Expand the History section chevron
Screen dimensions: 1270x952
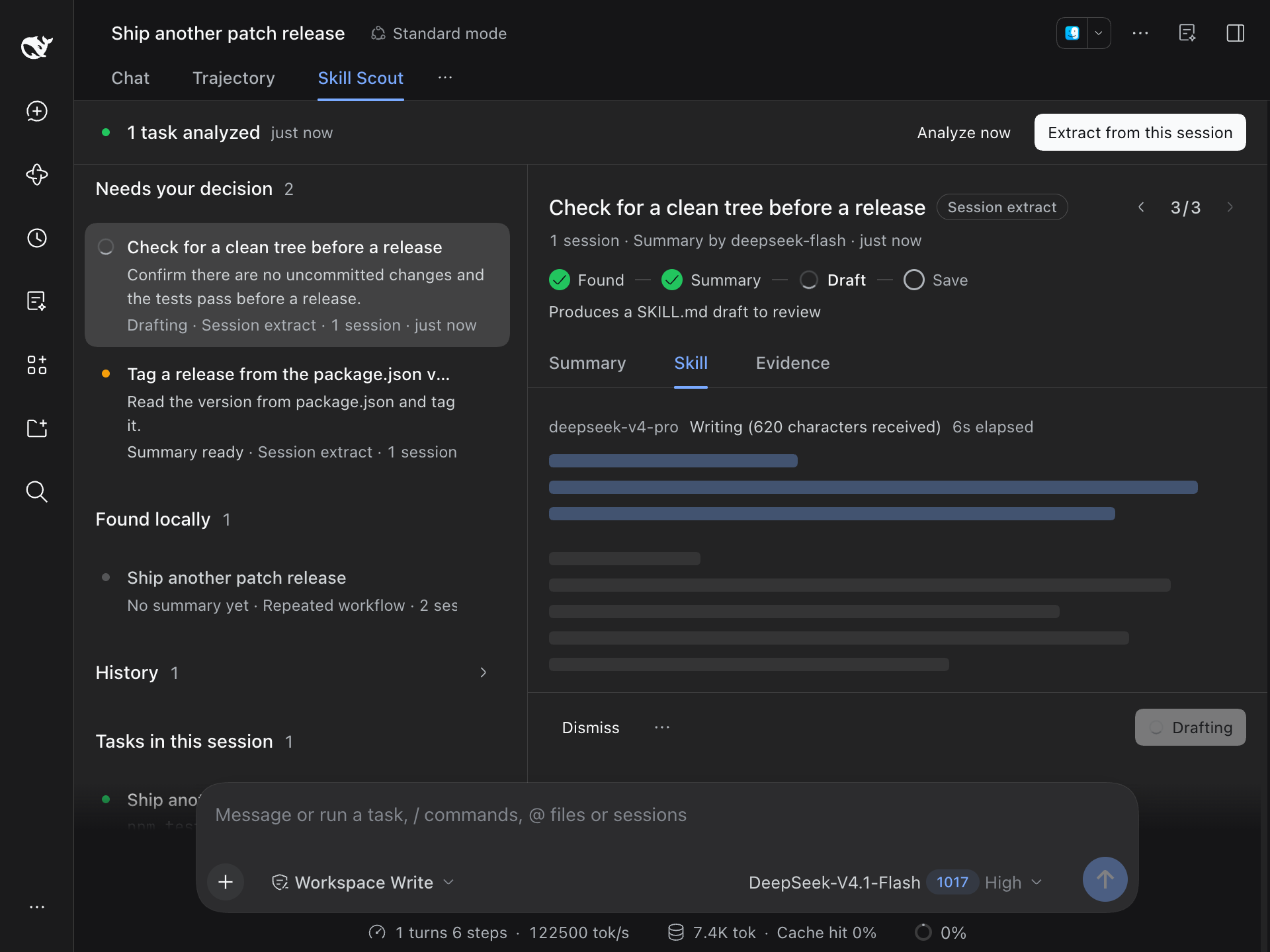(x=484, y=672)
